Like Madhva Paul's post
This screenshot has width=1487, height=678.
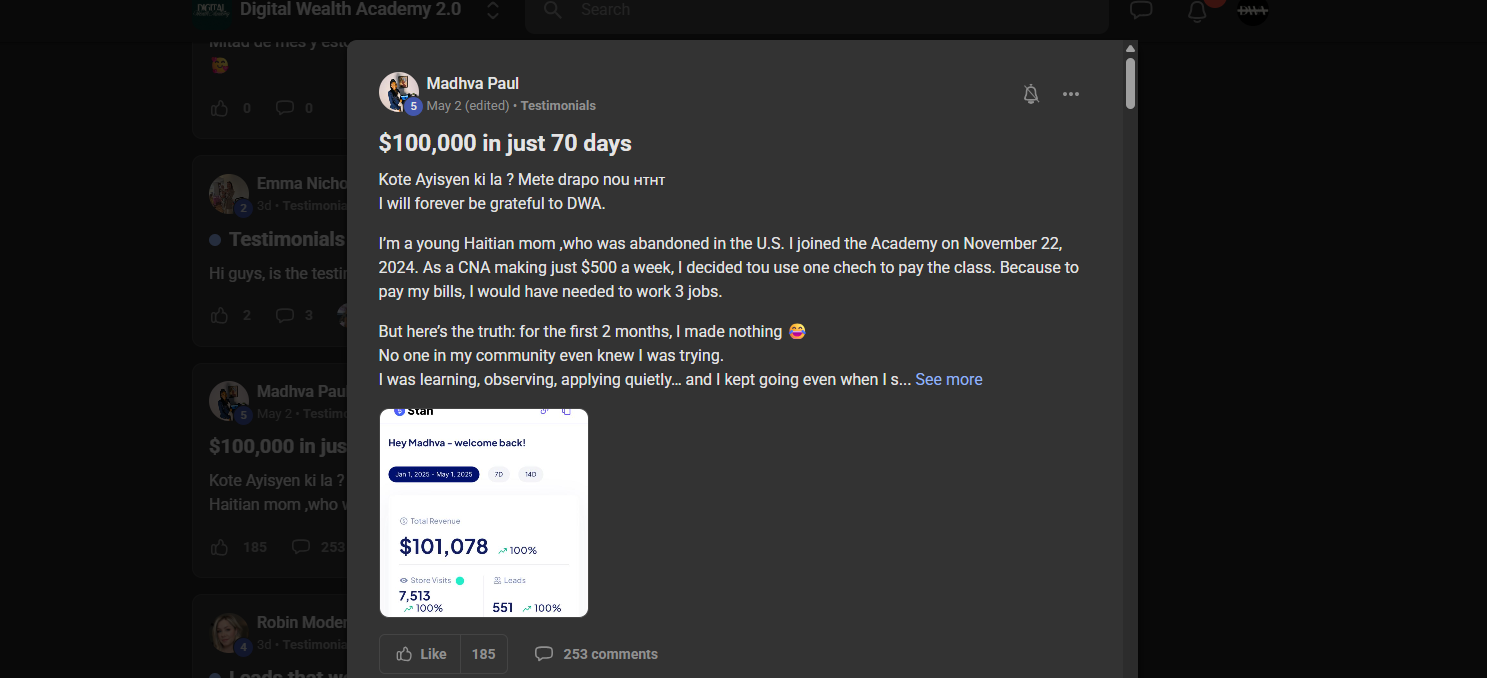(421, 654)
